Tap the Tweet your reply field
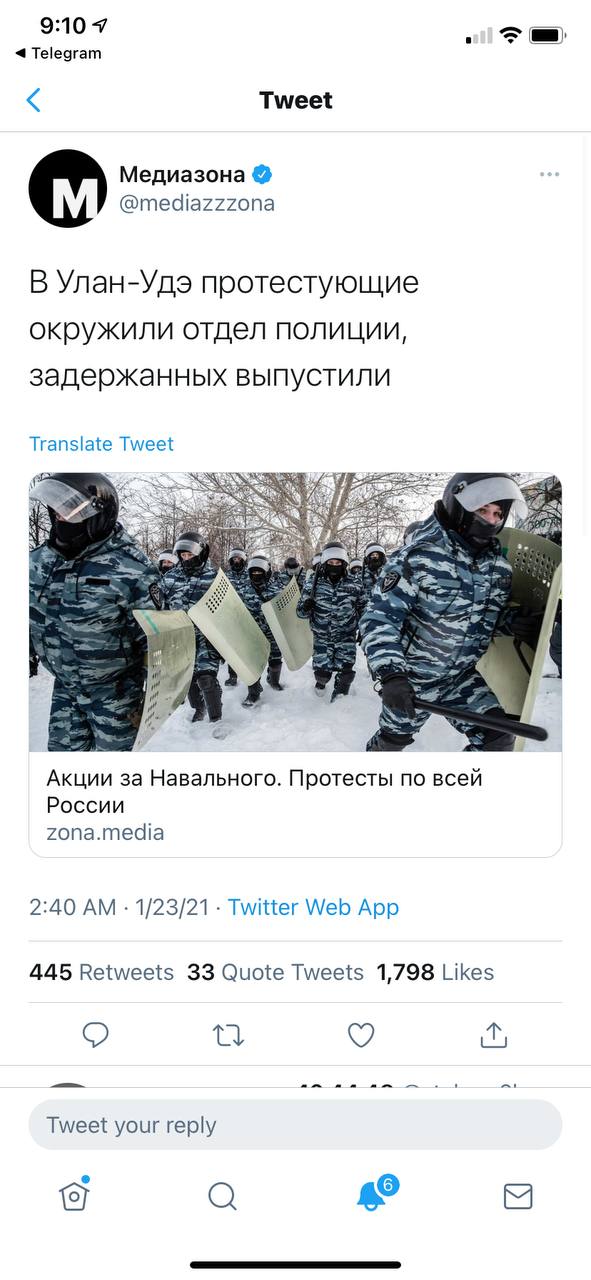This screenshot has width=591, height=1280. 295,1125
